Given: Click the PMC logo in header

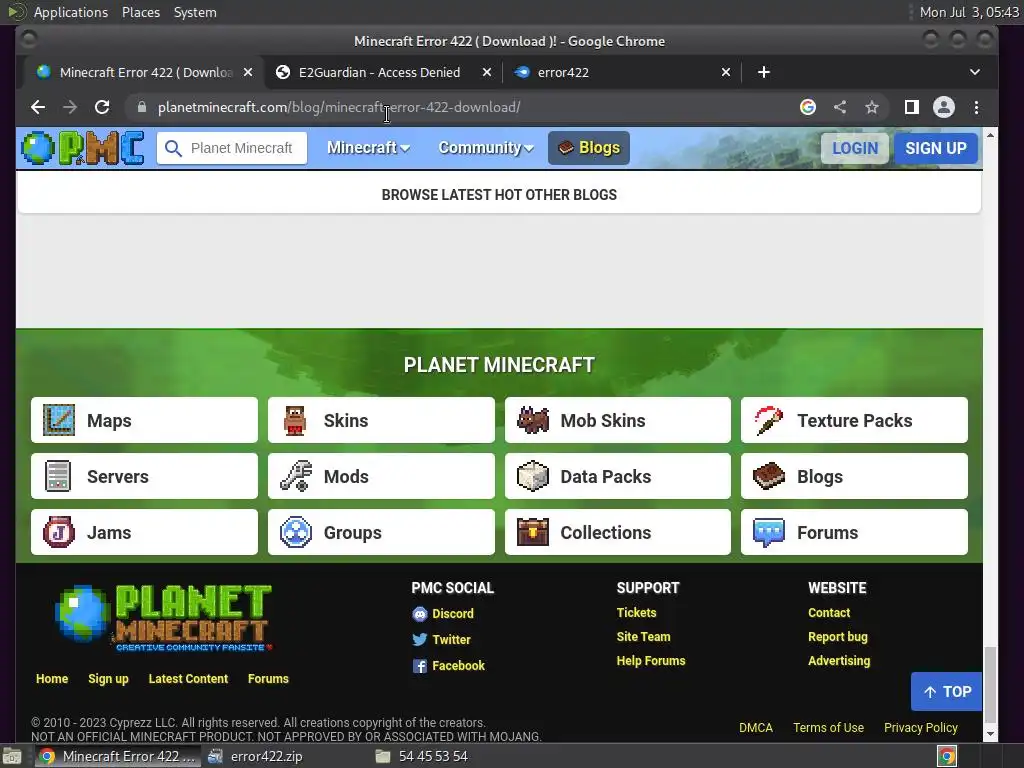Looking at the screenshot, I should tap(83, 148).
